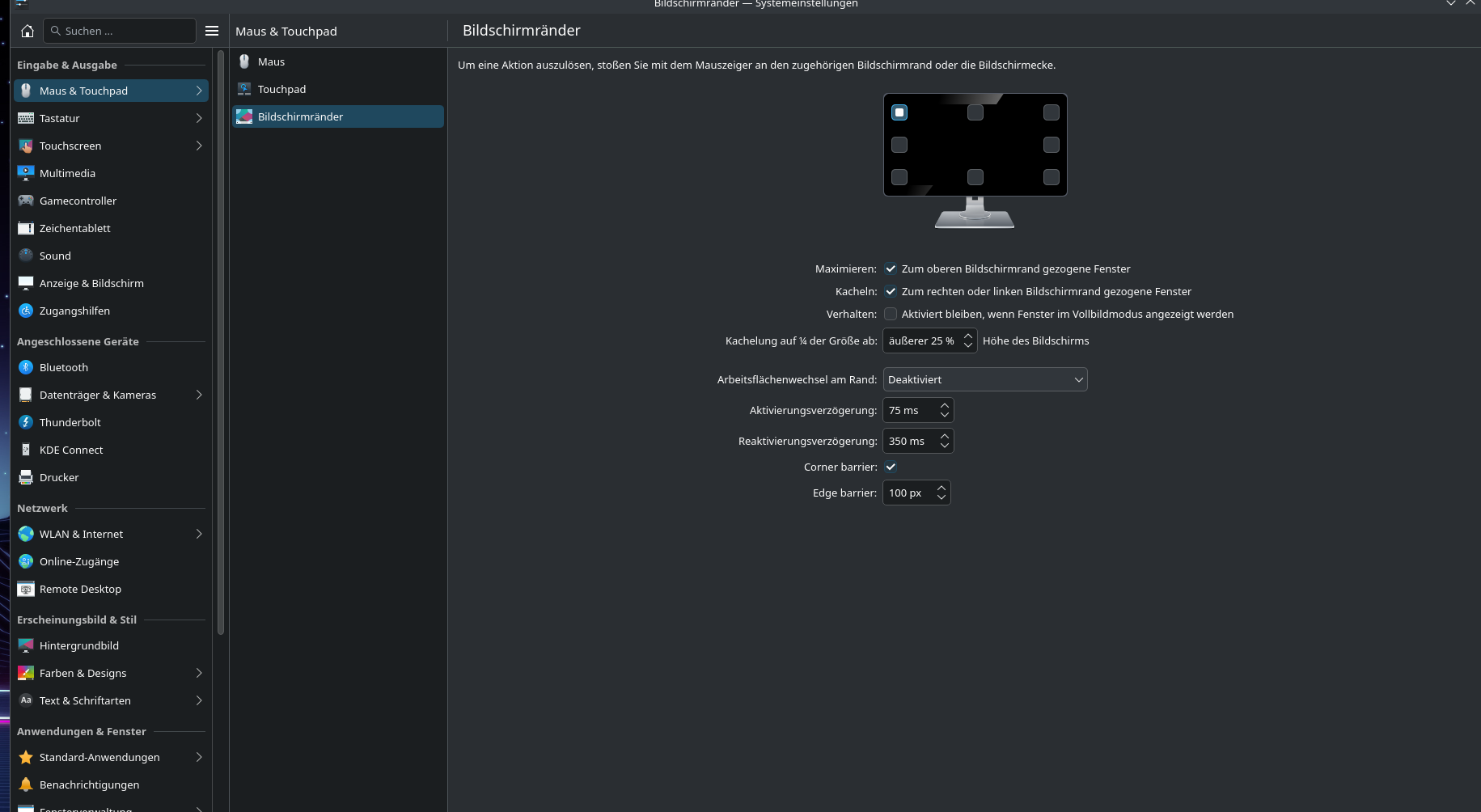Click the Drucker printer icon
This screenshot has width=1481, height=812.
26,477
